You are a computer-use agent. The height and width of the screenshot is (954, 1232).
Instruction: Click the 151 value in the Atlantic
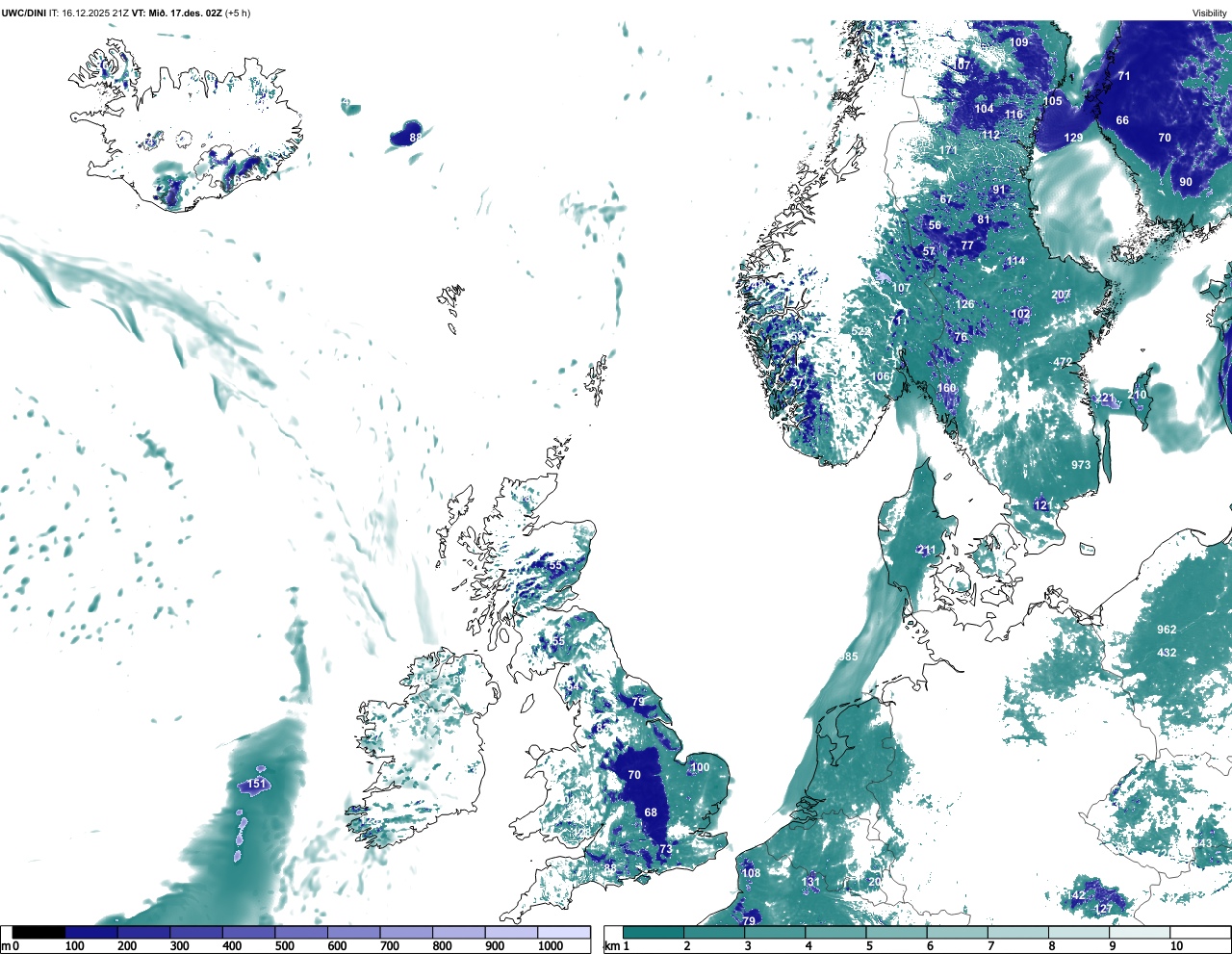256,784
